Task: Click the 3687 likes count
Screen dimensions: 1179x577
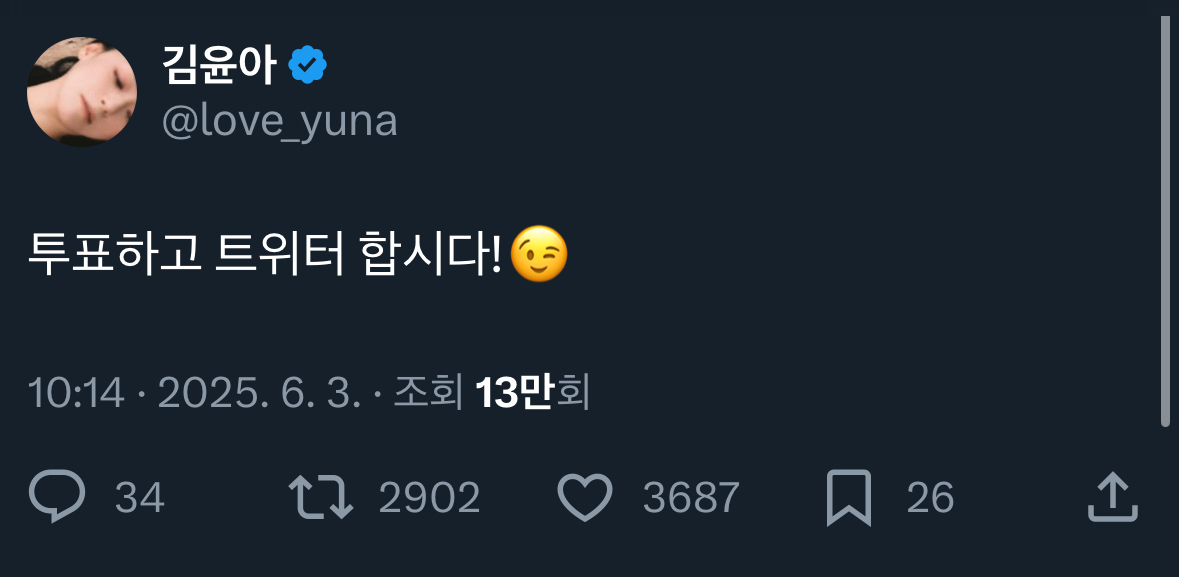Action: click(691, 497)
